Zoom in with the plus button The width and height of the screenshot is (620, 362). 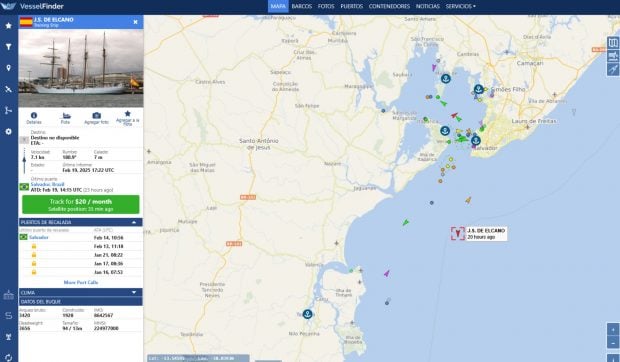tap(613, 329)
